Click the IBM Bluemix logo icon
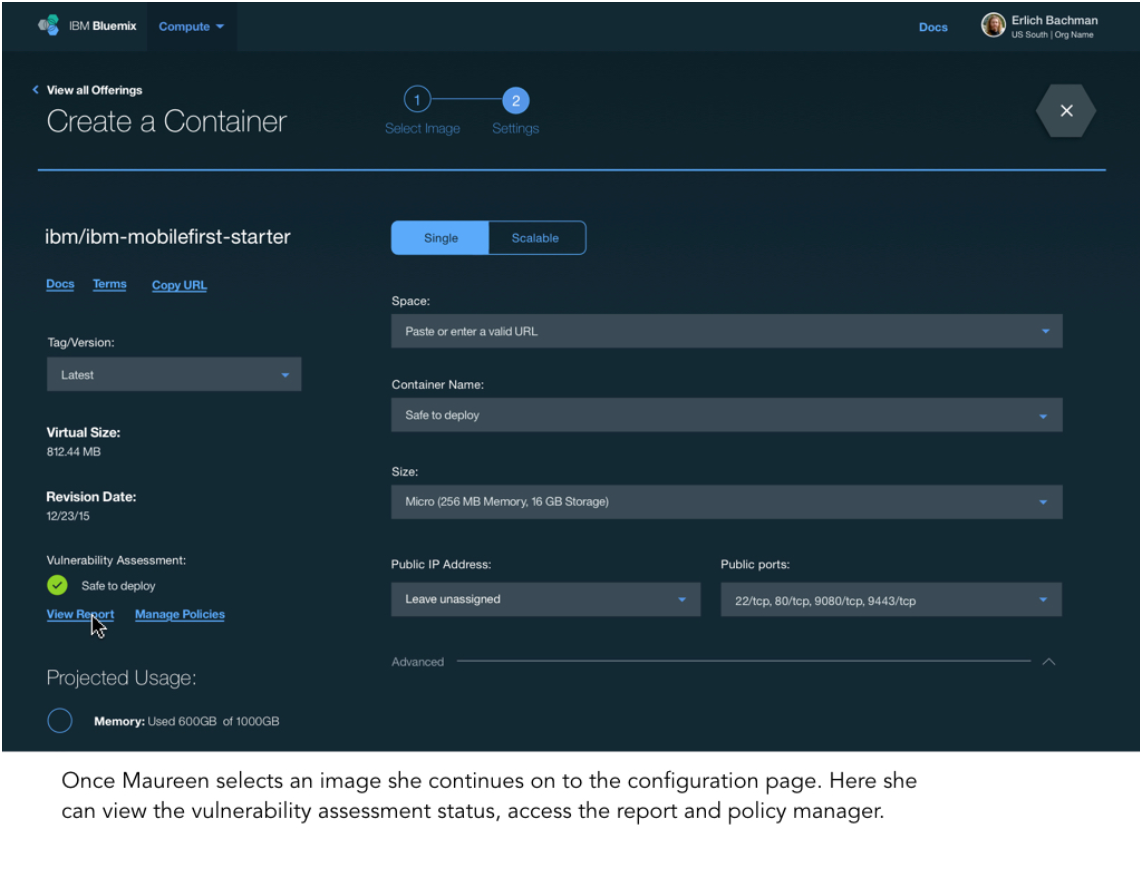Screen dimensions: 1140x880 click(x=48, y=25)
